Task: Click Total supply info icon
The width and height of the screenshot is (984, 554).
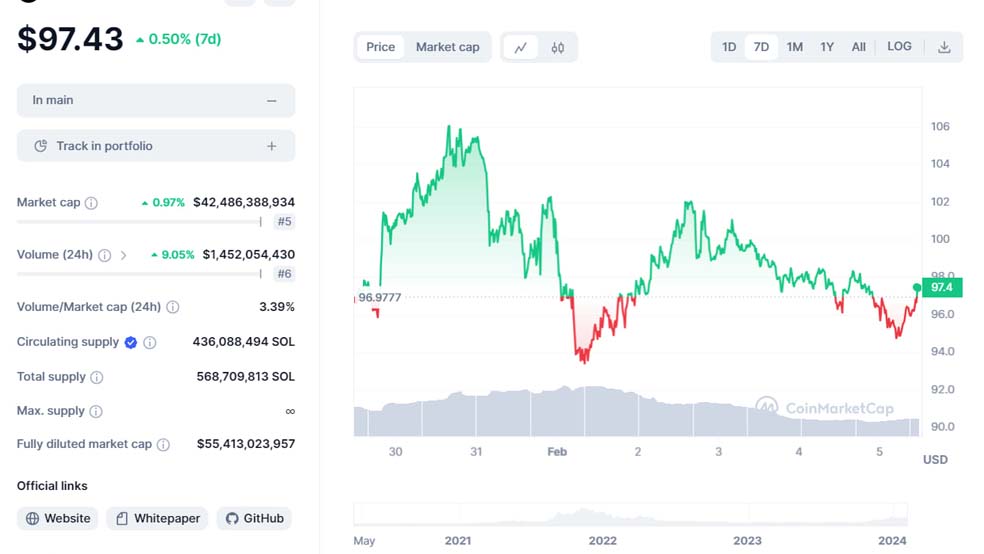Action: (97, 377)
